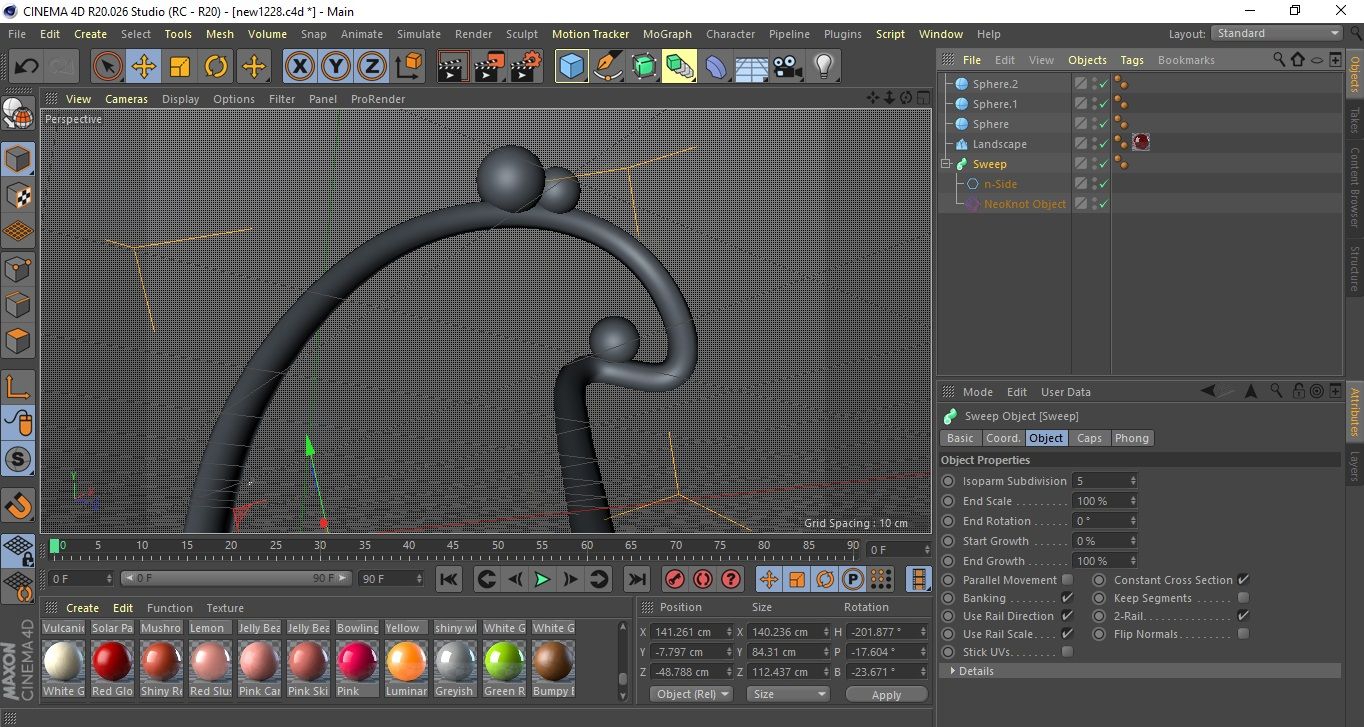The width and height of the screenshot is (1364, 727).
Task: Open the Object (Rel) coordinate dropdown
Action: (691, 694)
